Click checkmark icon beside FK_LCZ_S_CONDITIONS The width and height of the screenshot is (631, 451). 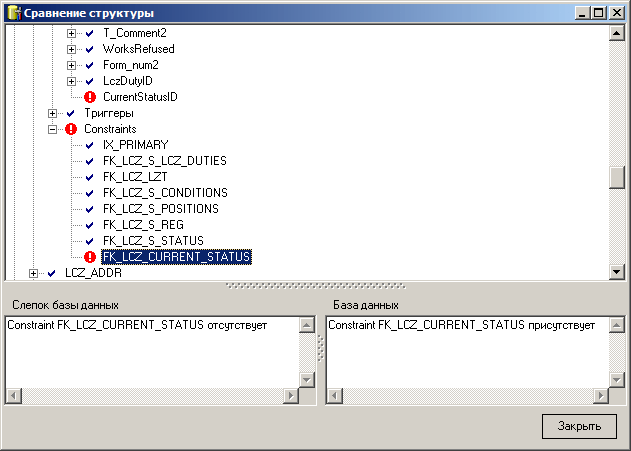pyautogui.click(x=90, y=193)
